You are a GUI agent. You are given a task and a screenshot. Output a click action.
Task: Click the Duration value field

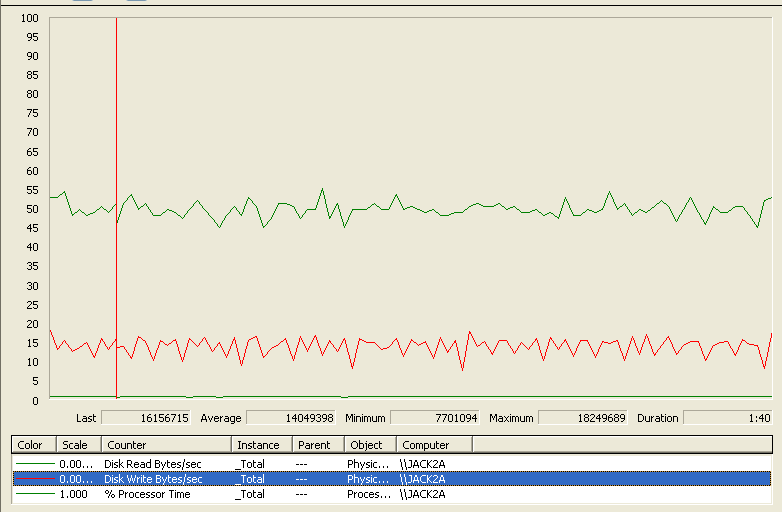coord(727,418)
